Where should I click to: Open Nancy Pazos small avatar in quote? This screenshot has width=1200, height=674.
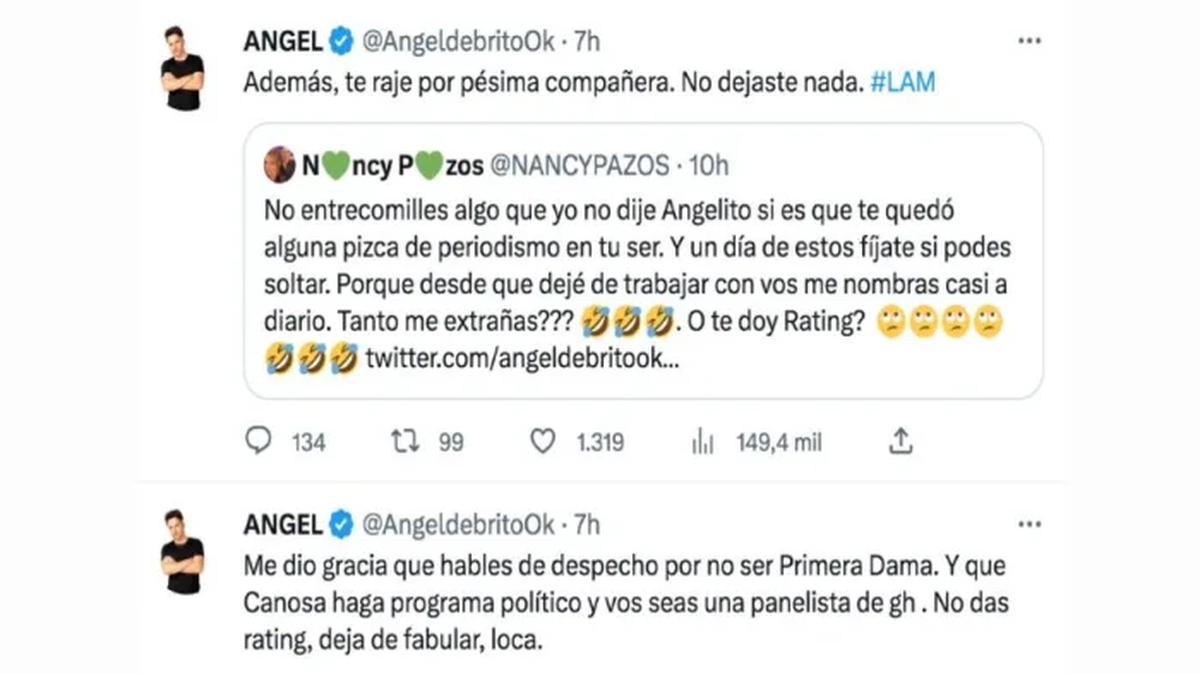281,164
